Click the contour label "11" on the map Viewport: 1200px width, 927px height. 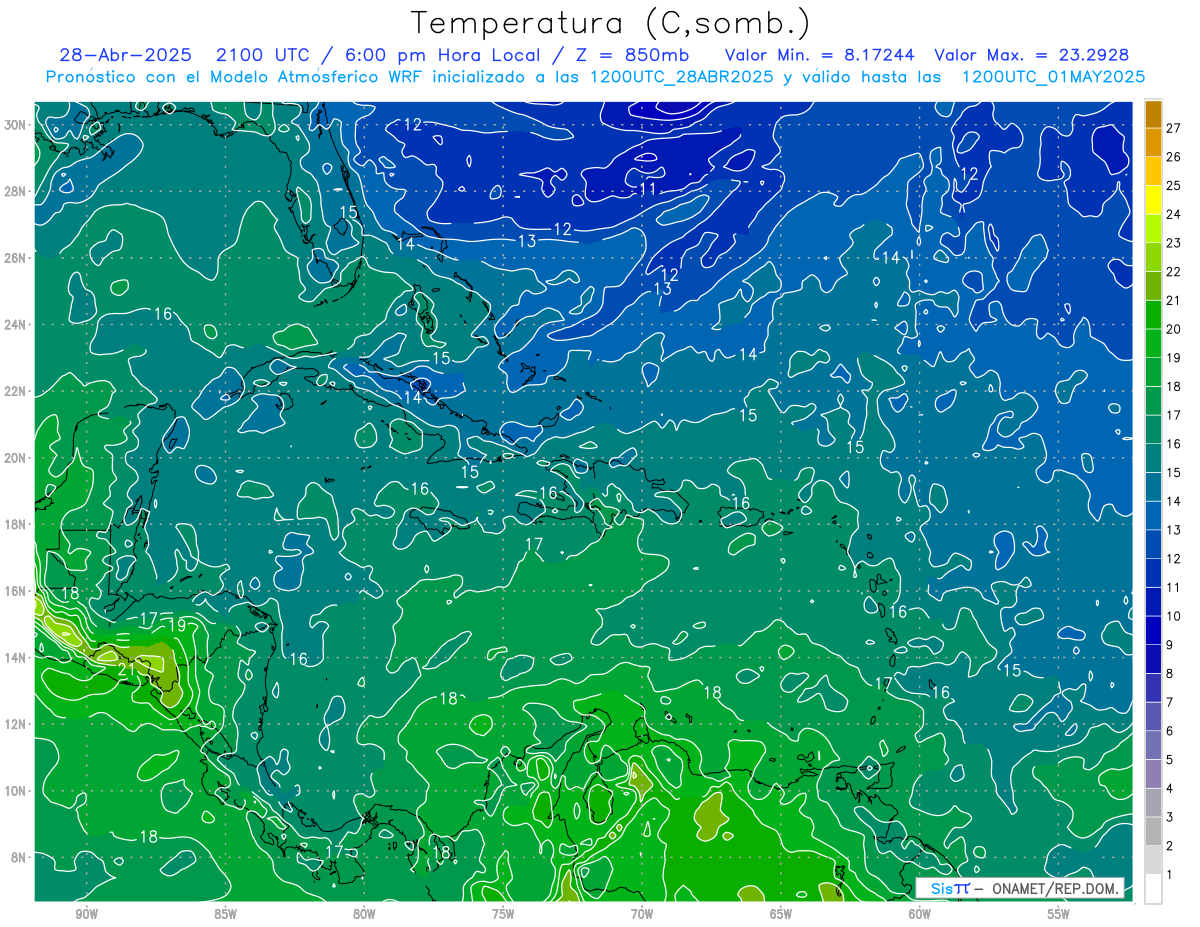pos(648,188)
